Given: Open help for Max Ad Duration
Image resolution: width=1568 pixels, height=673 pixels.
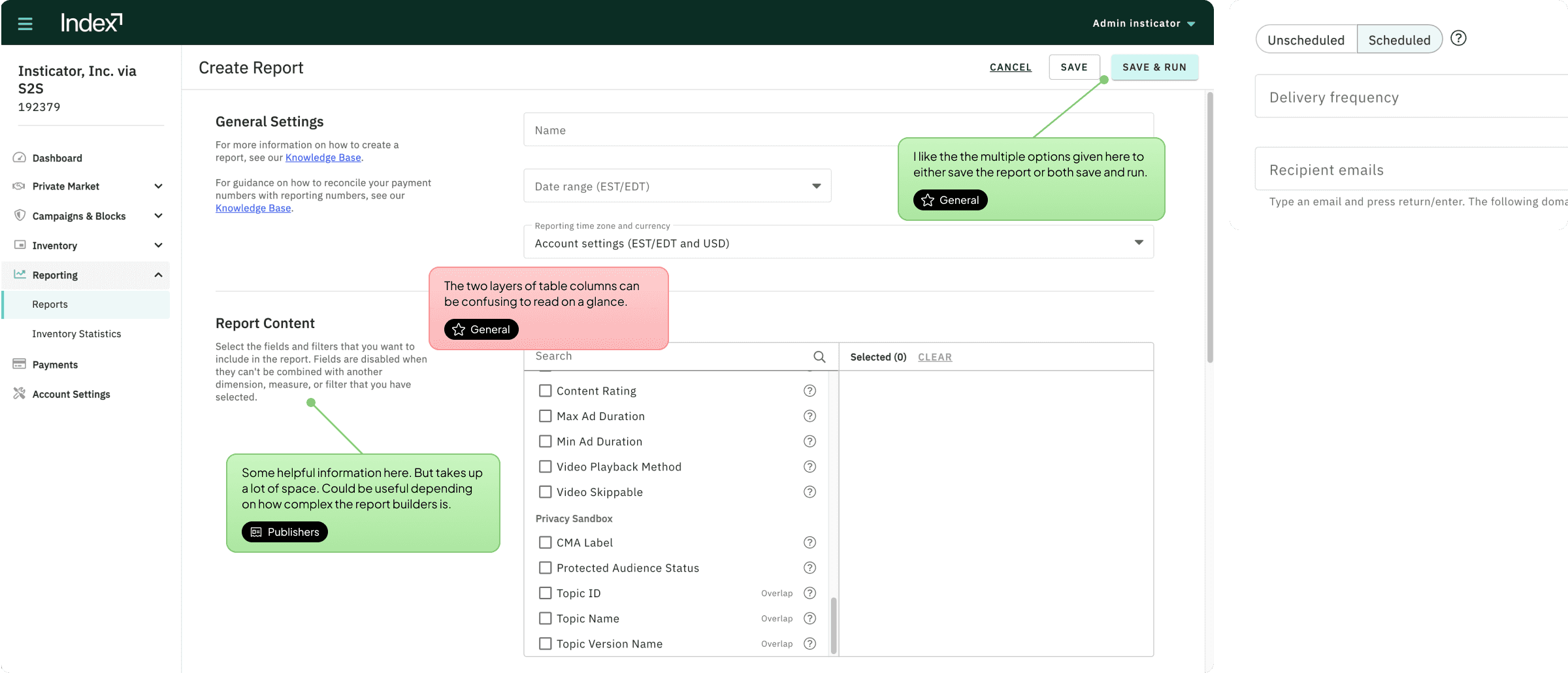Looking at the screenshot, I should pyautogui.click(x=809, y=416).
